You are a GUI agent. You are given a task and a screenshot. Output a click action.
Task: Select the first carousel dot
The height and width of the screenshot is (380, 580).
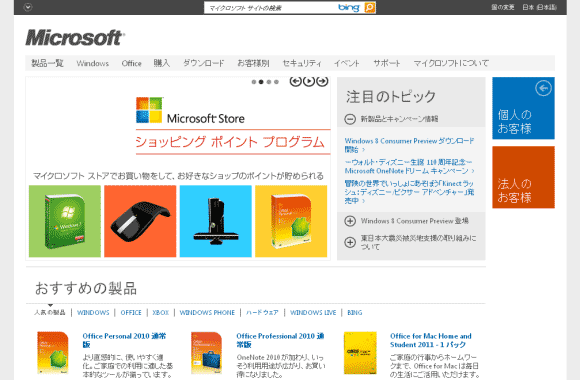[x=254, y=82]
